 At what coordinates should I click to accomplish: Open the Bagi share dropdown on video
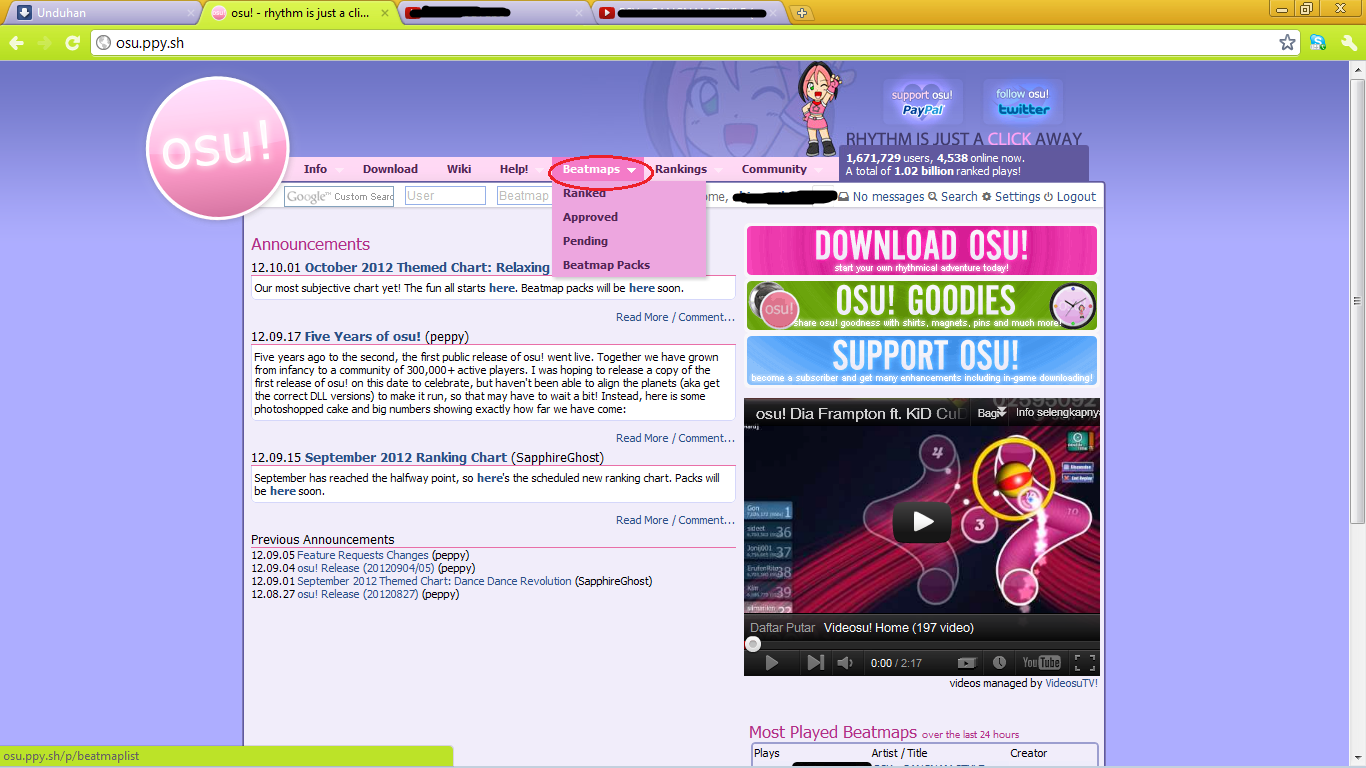[991, 412]
